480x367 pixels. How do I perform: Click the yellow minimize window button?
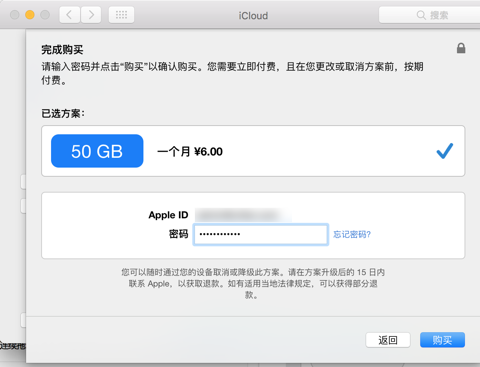(30, 15)
